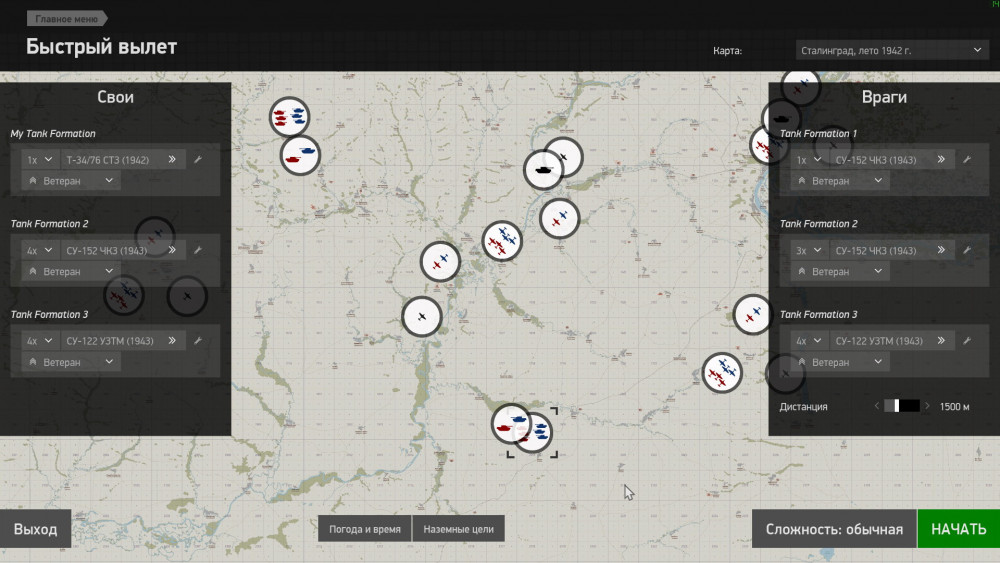Select the multi-tank battle icon at the map's north-west
The height and width of the screenshot is (563, 1000).
(289, 117)
